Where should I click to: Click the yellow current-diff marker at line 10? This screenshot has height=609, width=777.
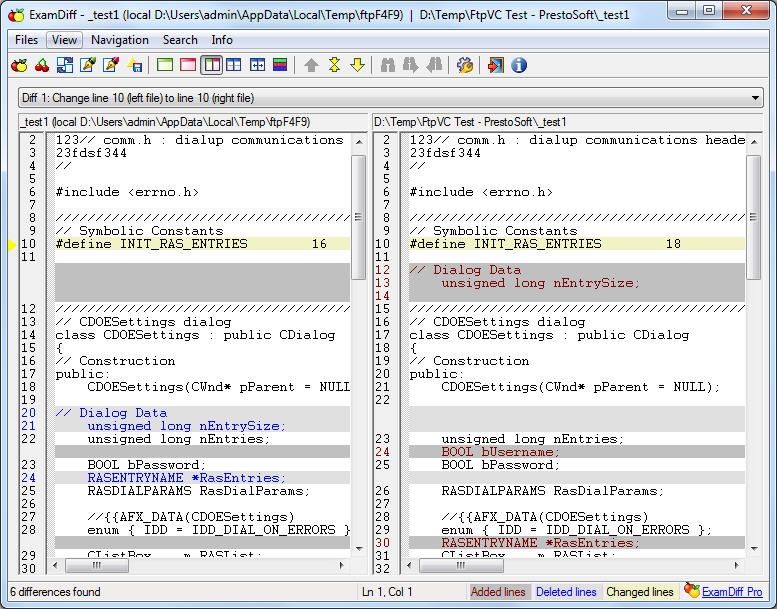click(12, 244)
